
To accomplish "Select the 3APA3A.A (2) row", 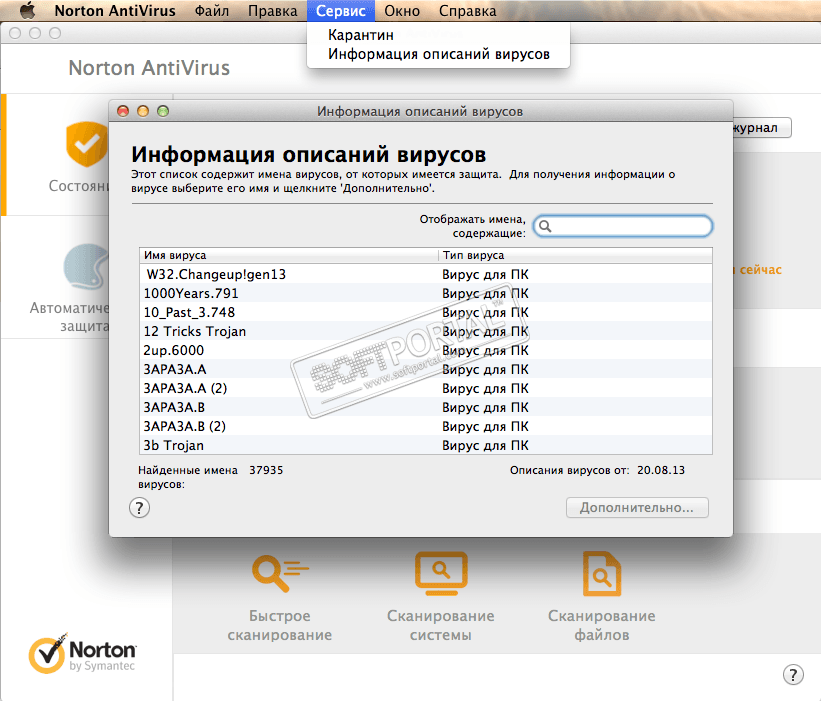I will 426,388.
